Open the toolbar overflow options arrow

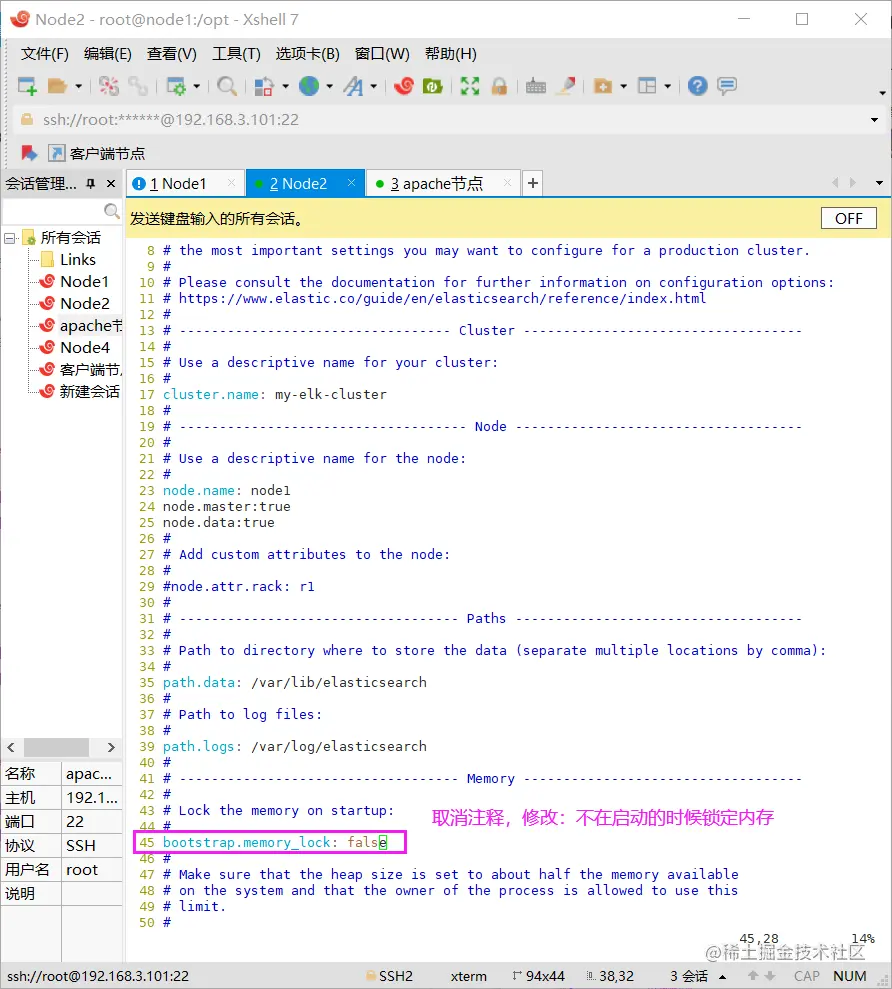[882, 93]
